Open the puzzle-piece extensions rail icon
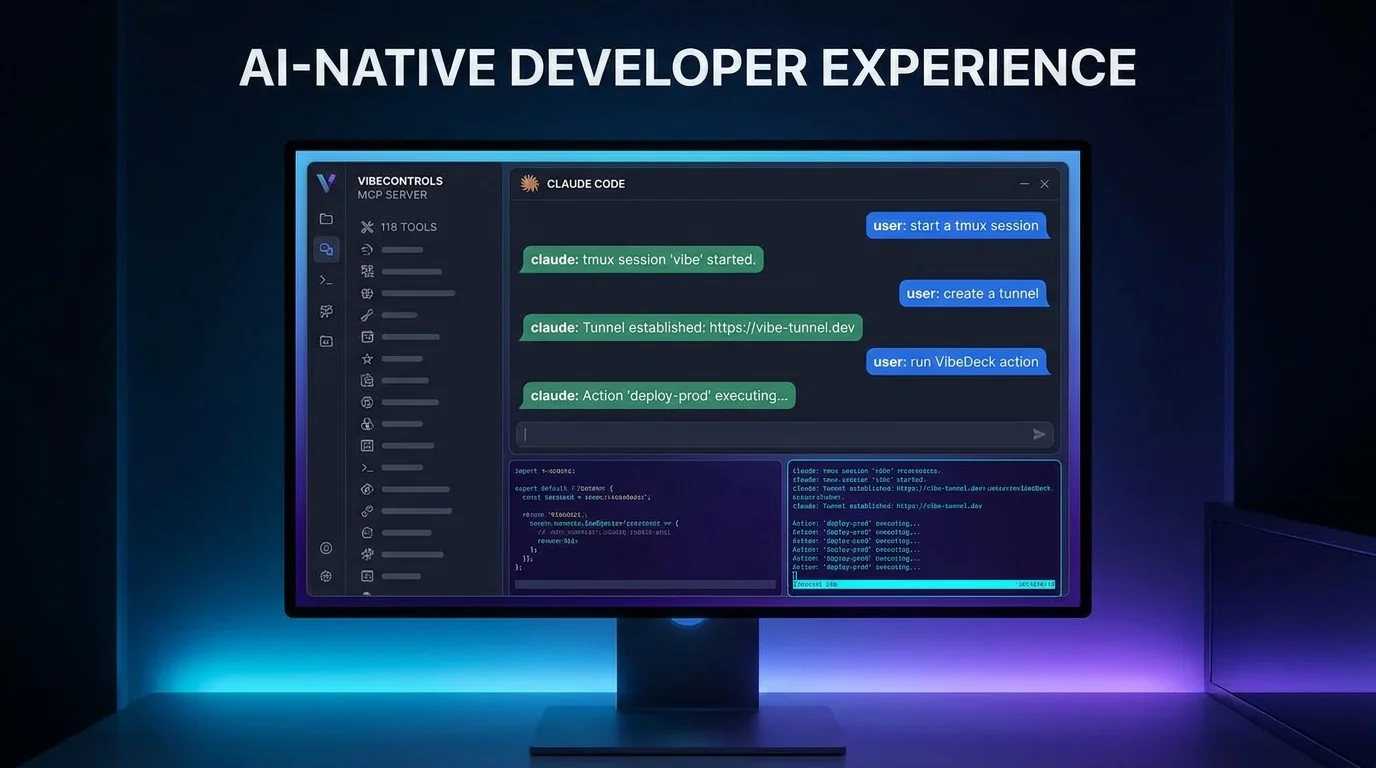This screenshot has width=1376, height=768. point(326,311)
